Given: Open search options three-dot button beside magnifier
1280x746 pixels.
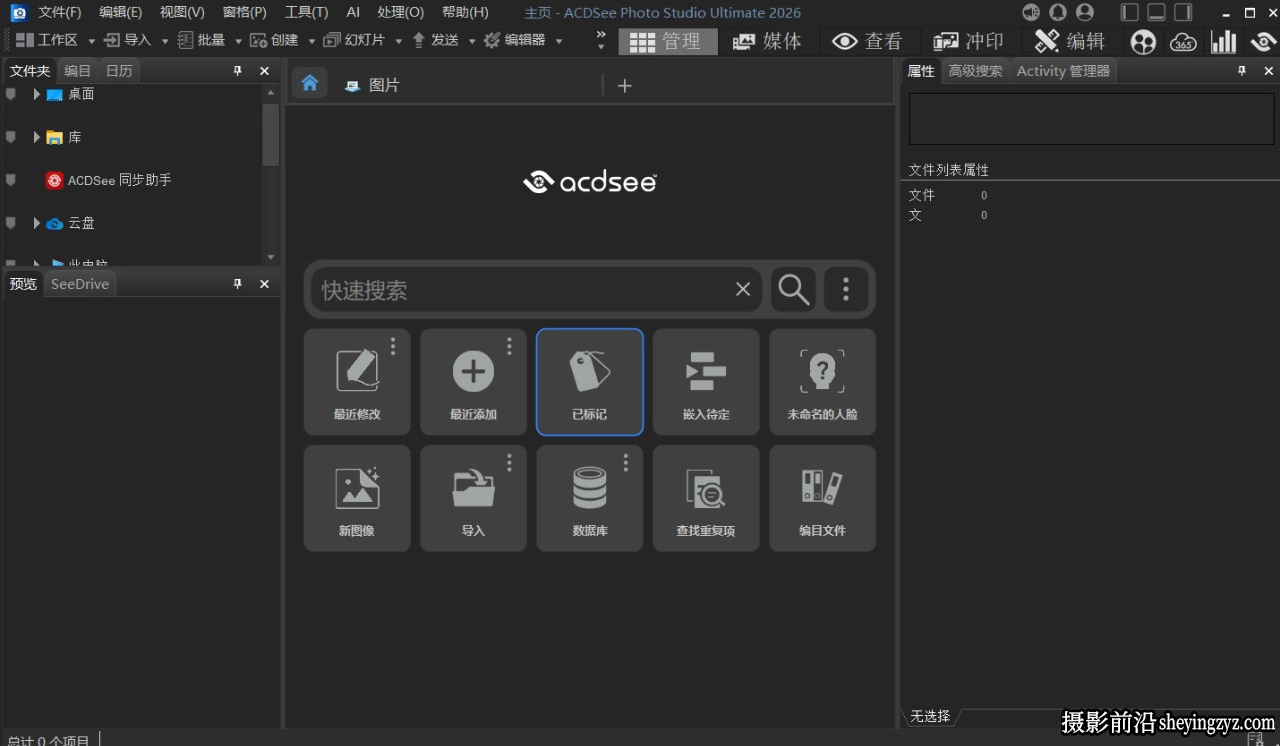Looking at the screenshot, I should [846, 290].
